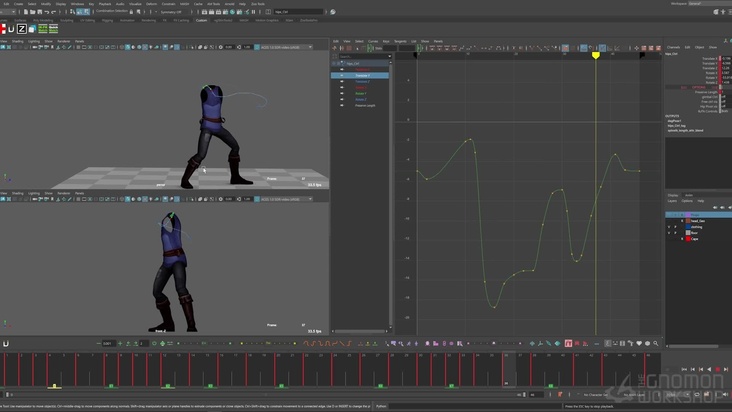This screenshot has width=732, height=412.
Task: Select Translate Y curve in Graph Editor outliner
Action: coord(362,75)
